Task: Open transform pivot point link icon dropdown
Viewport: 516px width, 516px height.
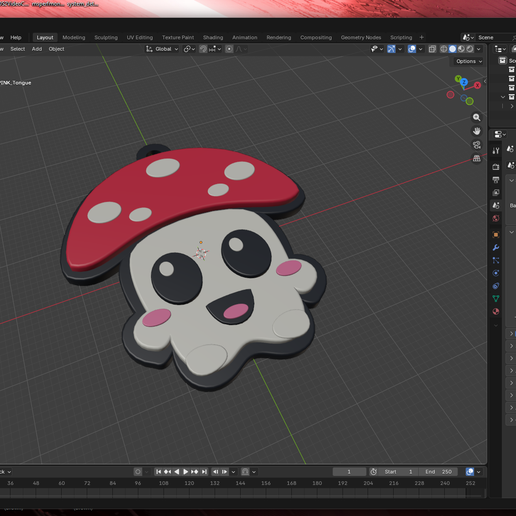Action: coord(189,49)
